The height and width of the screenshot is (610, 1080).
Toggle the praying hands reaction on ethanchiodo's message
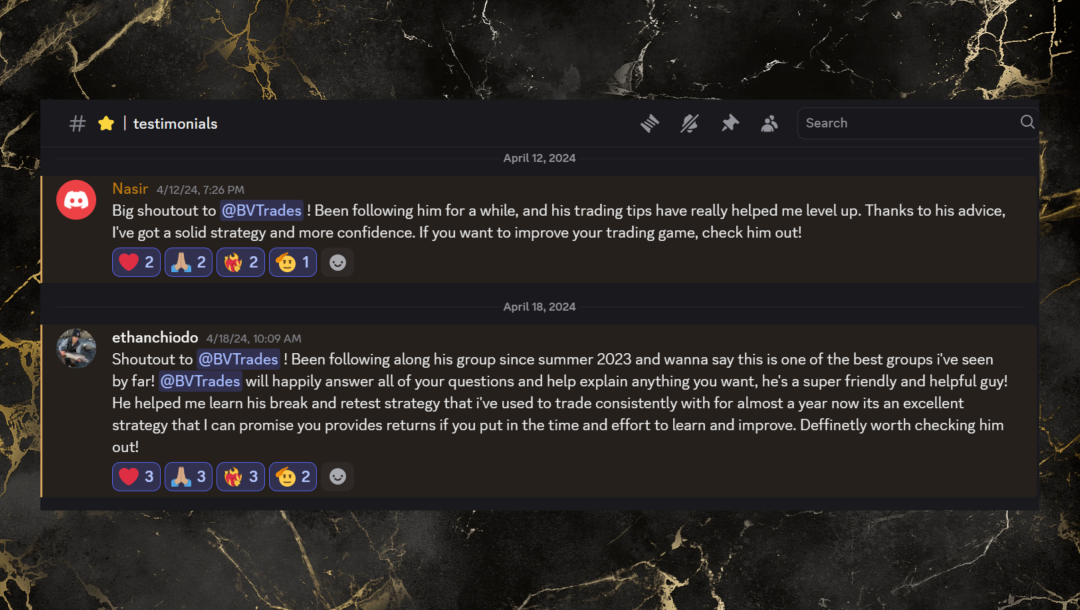[x=188, y=476]
